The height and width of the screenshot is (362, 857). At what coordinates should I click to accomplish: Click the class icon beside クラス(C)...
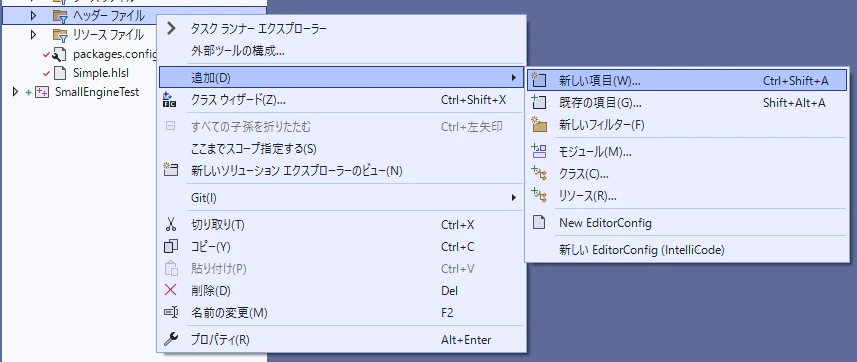pyautogui.click(x=539, y=173)
